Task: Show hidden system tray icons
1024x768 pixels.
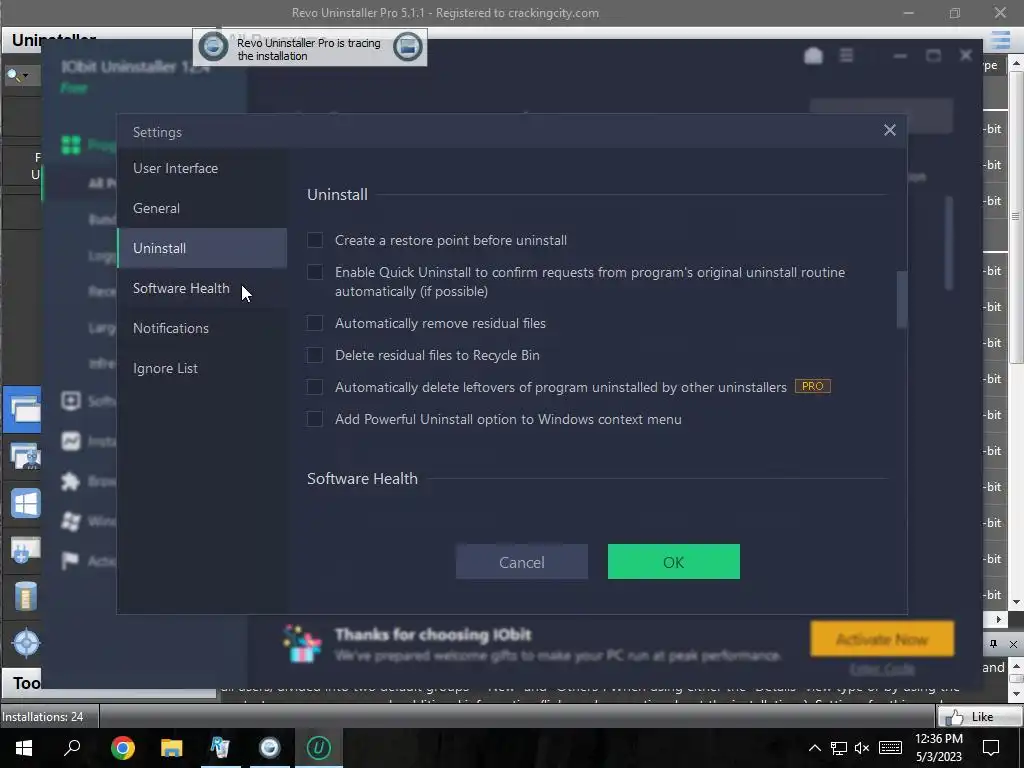Action: click(814, 748)
